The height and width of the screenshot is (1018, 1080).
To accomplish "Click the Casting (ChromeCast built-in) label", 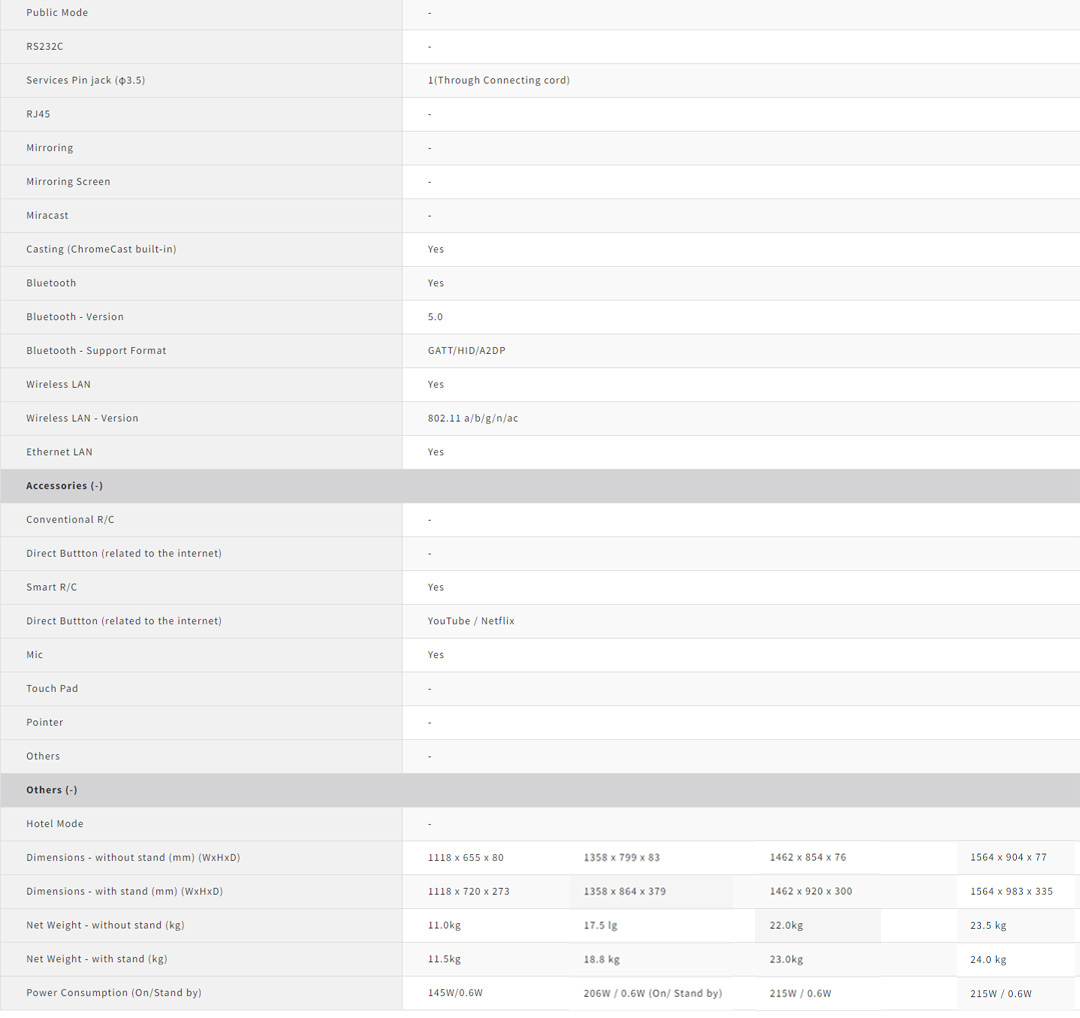I will (x=101, y=249).
